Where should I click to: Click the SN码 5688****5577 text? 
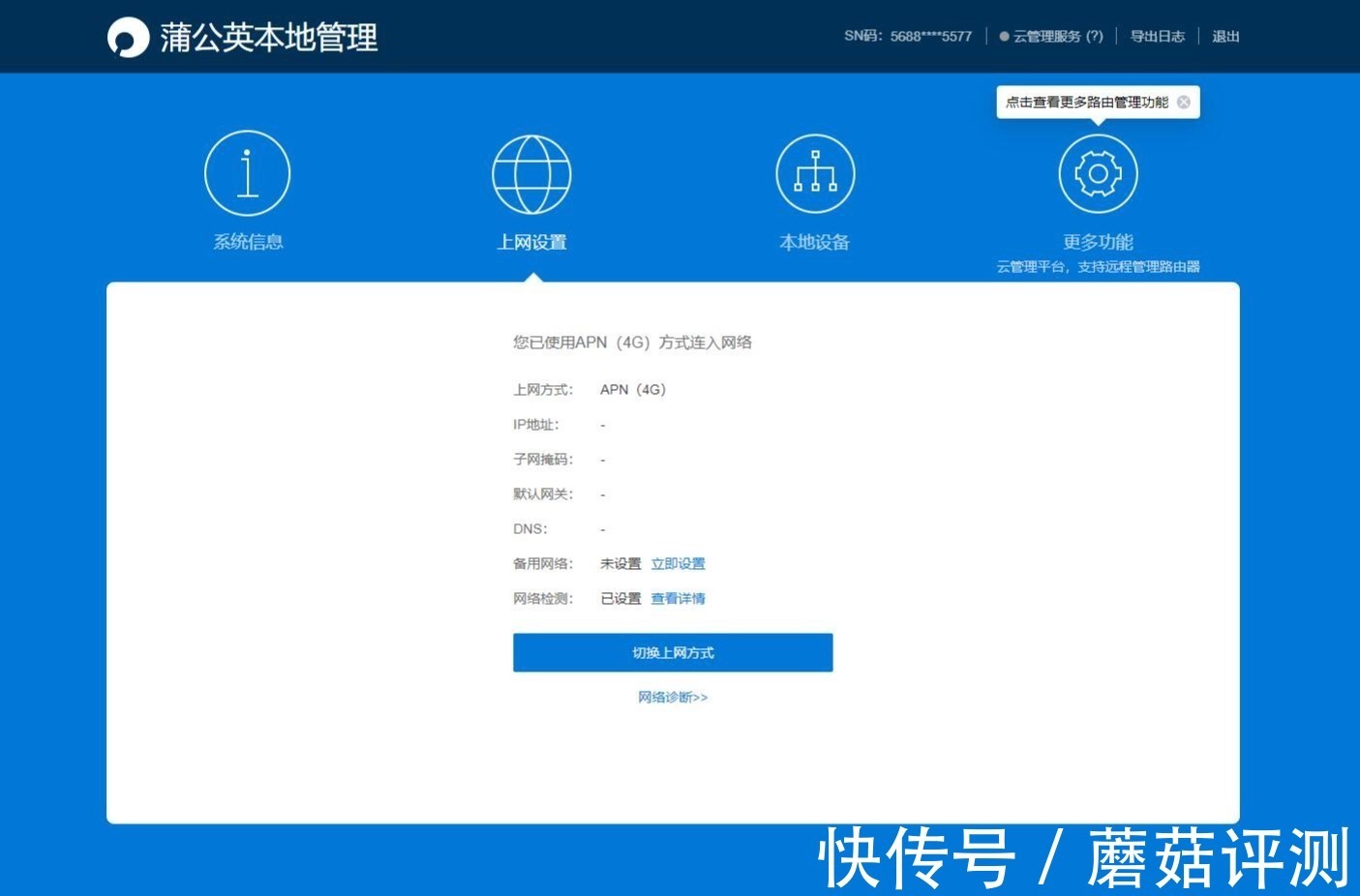point(908,36)
